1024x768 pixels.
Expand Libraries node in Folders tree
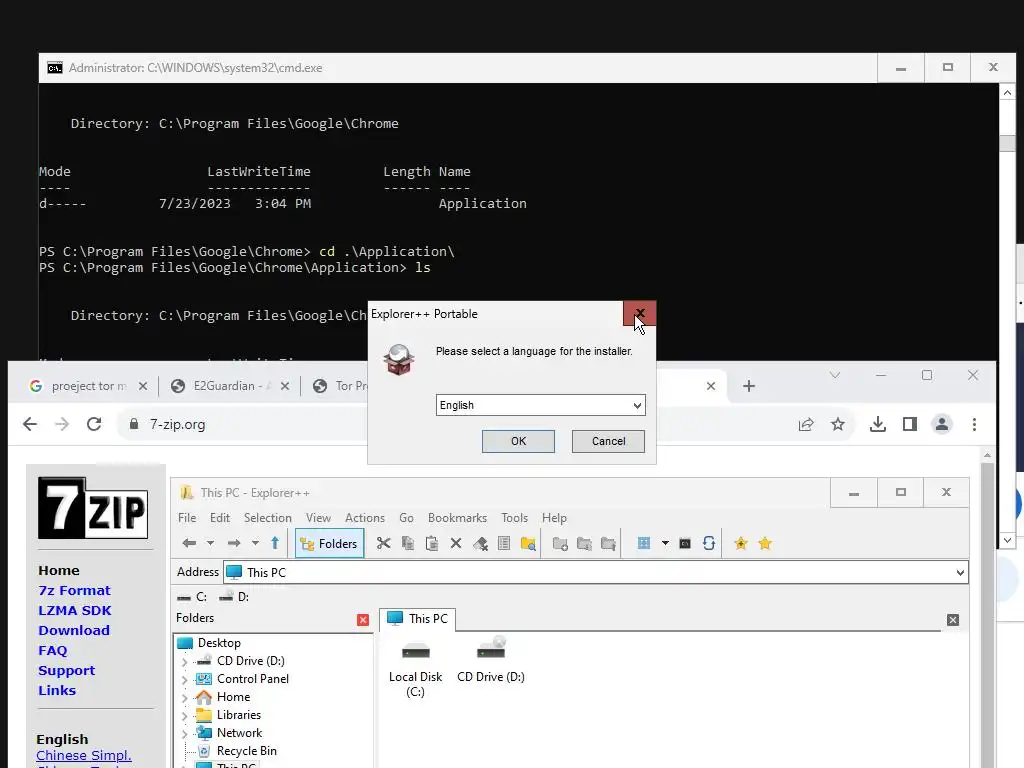(184, 716)
